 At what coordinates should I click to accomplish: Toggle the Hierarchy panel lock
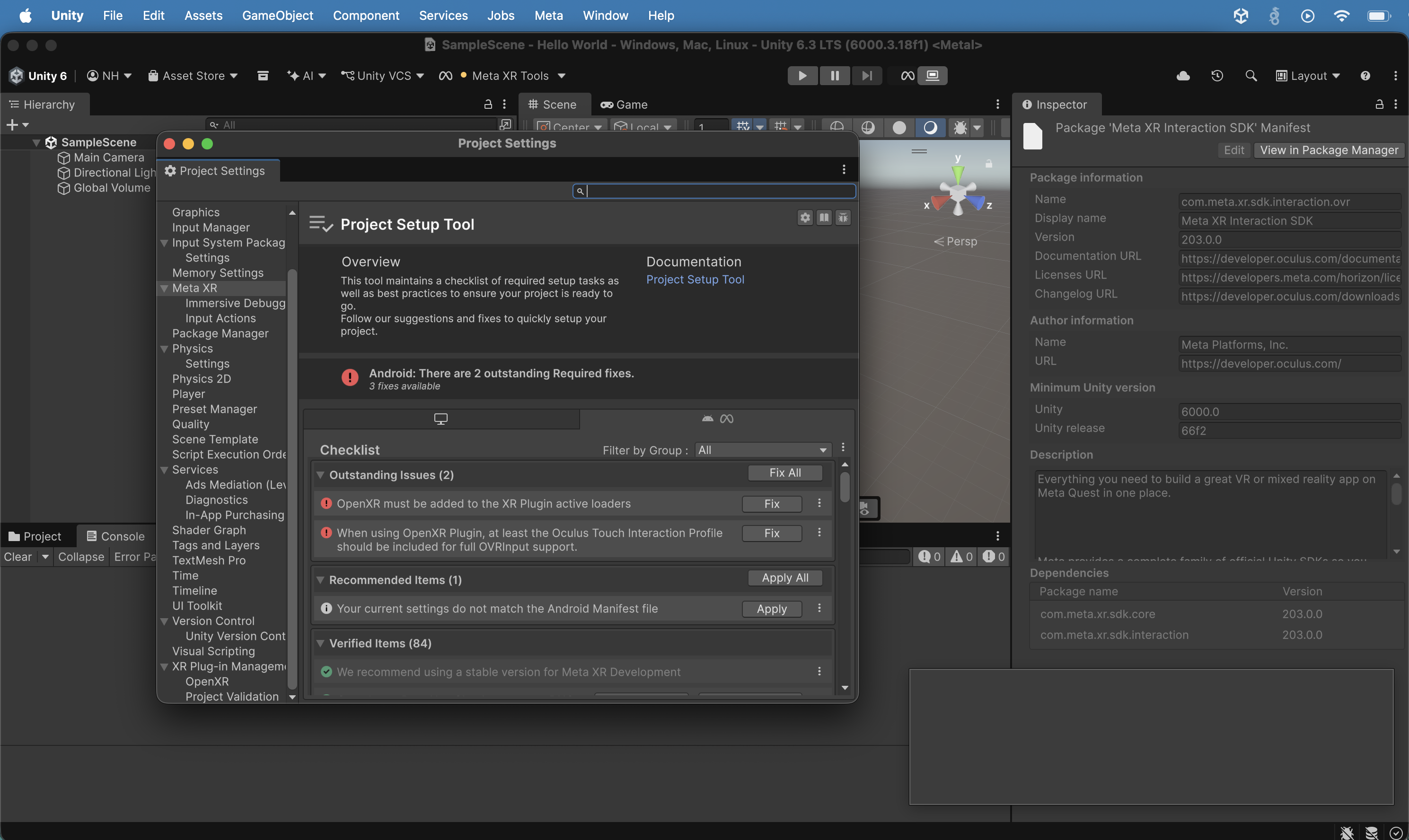pyautogui.click(x=488, y=104)
